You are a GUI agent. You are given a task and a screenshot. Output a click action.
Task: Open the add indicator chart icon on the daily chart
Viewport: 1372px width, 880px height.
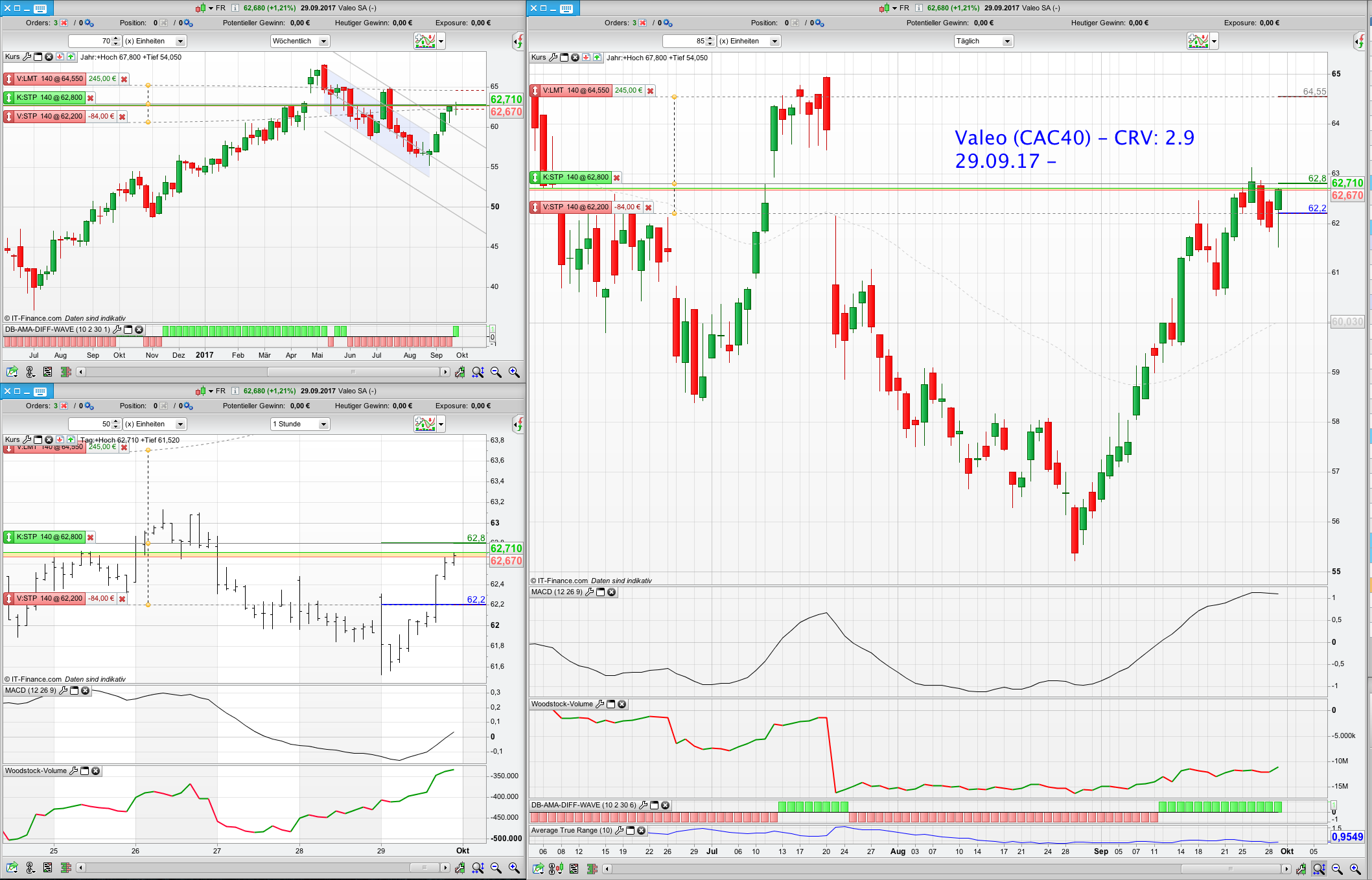[x=1198, y=41]
